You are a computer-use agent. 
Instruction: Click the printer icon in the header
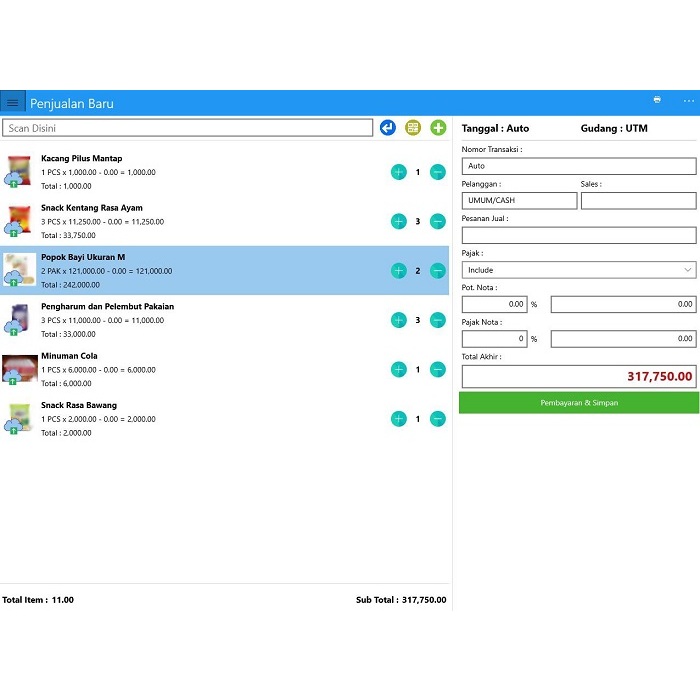coord(657,100)
